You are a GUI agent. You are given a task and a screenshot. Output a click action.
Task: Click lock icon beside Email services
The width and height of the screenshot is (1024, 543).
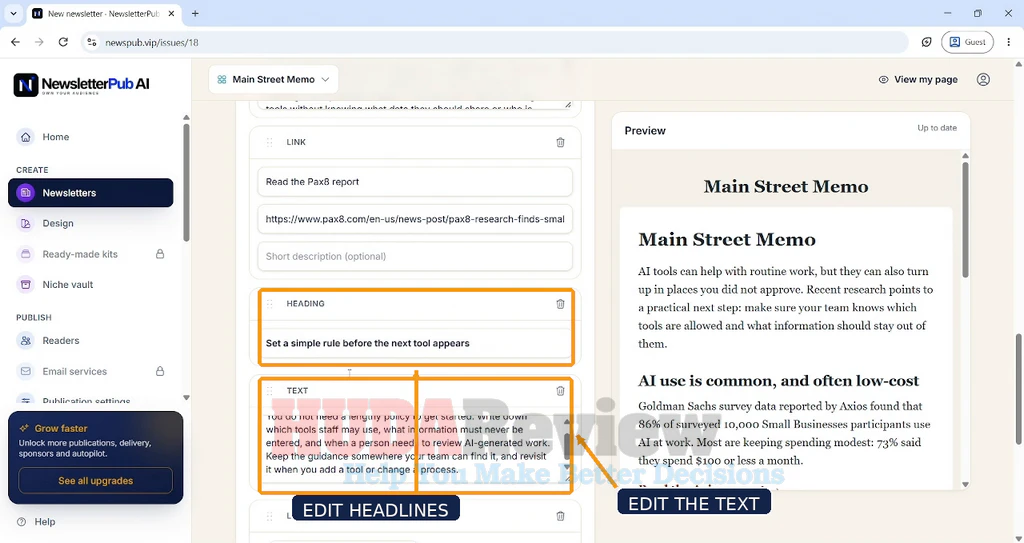coord(160,371)
